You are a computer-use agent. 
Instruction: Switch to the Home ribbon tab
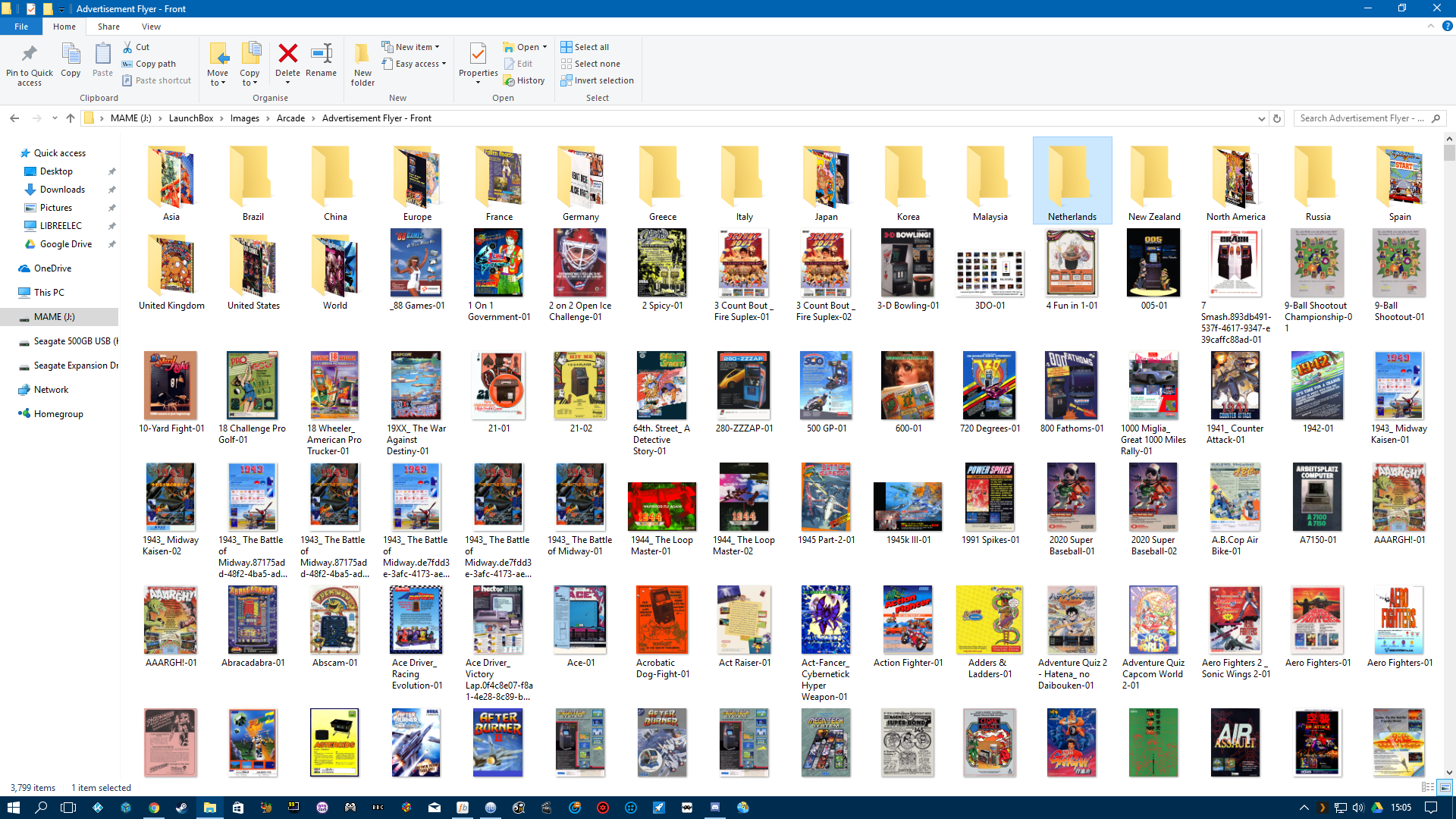tap(64, 27)
